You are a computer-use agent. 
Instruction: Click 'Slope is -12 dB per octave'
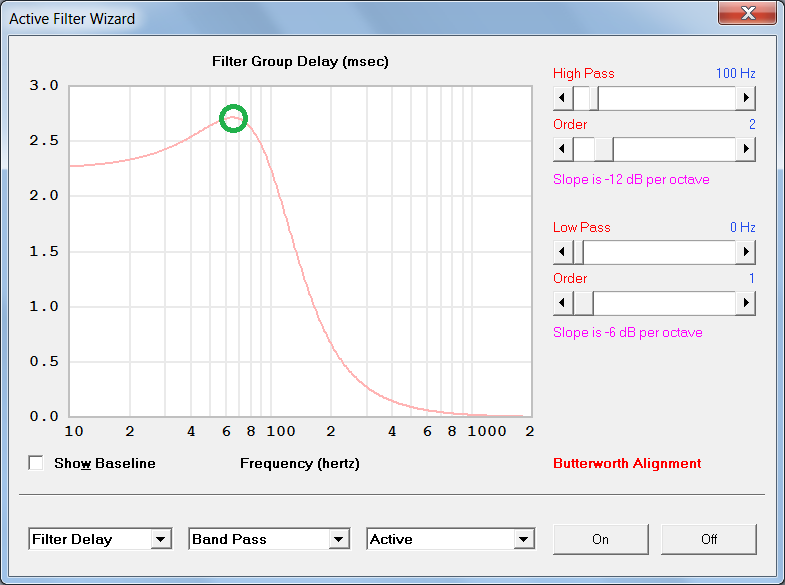(x=631, y=179)
